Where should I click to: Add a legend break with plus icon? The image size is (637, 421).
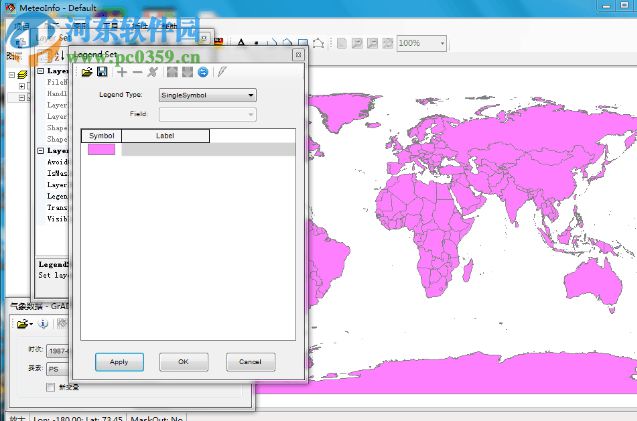[122, 72]
